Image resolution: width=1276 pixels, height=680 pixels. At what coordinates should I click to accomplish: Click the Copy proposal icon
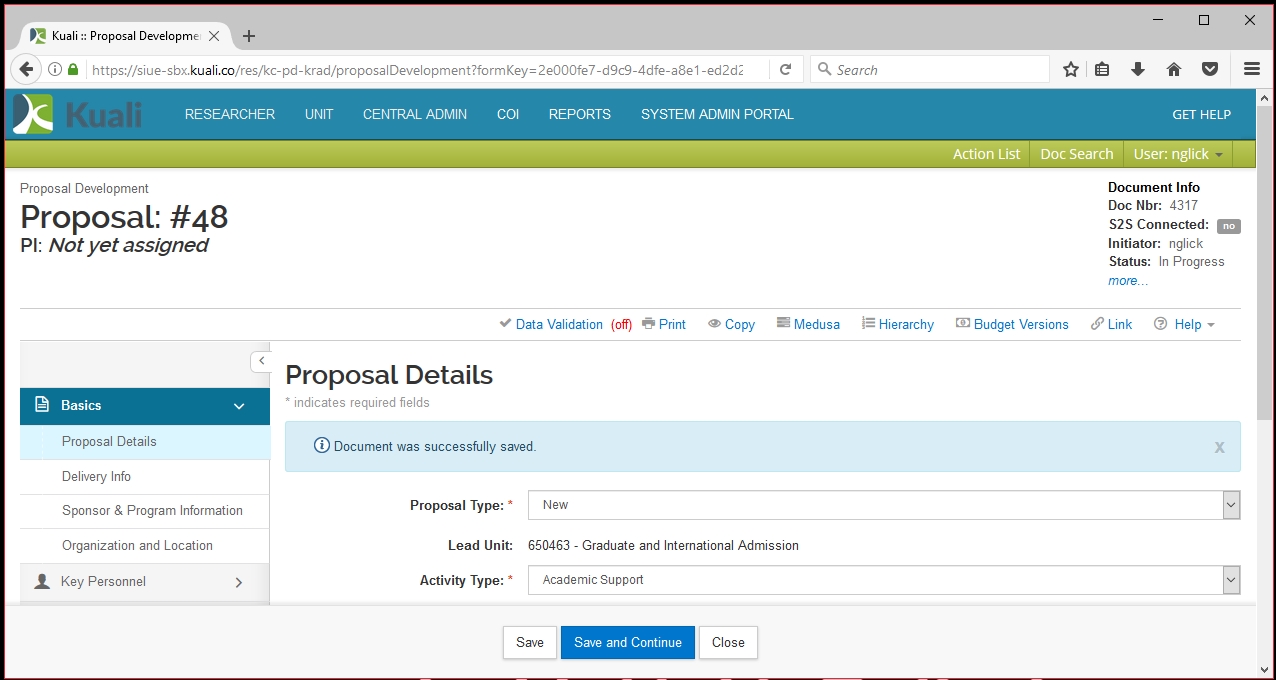[x=731, y=324]
